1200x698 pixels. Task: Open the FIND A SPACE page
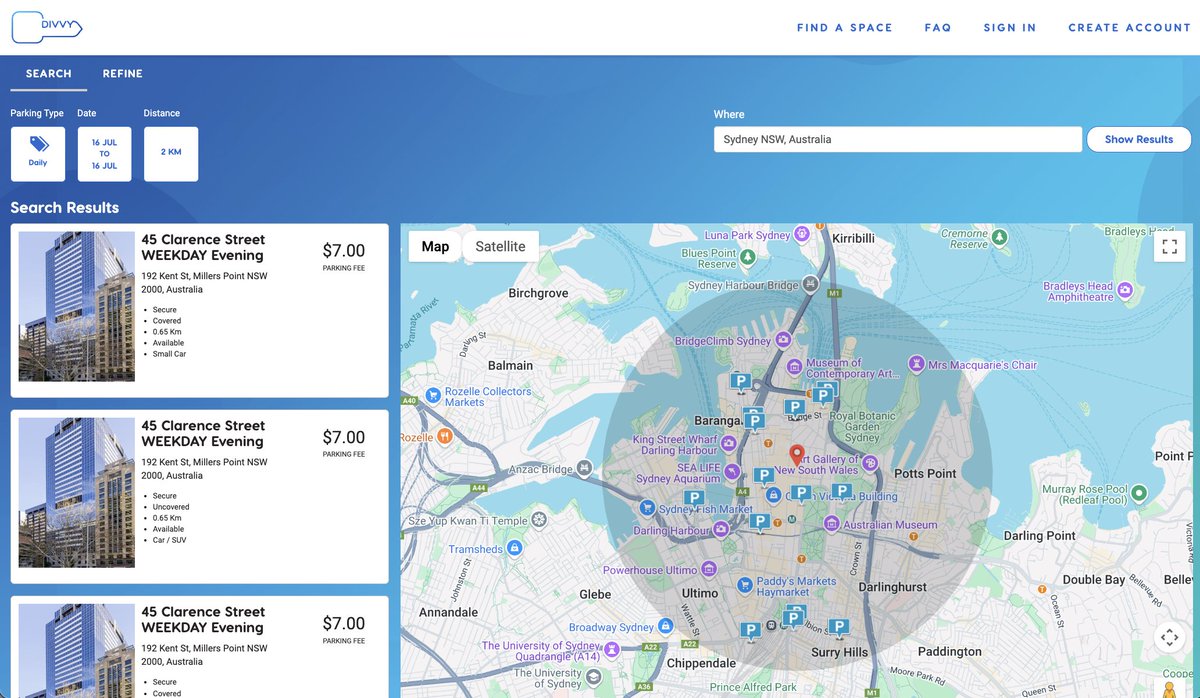(x=844, y=28)
